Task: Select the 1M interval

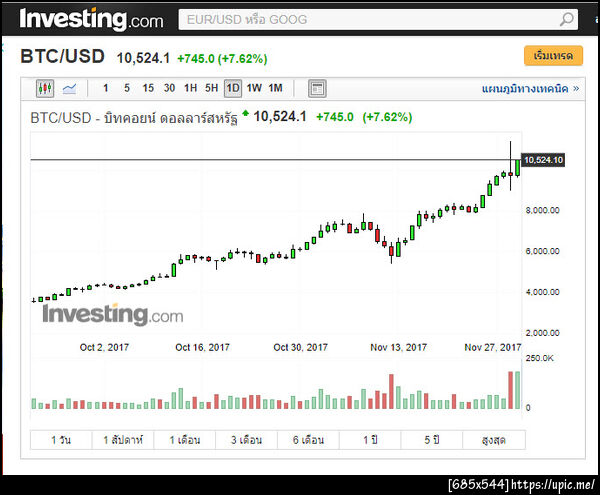Action: point(276,88)
